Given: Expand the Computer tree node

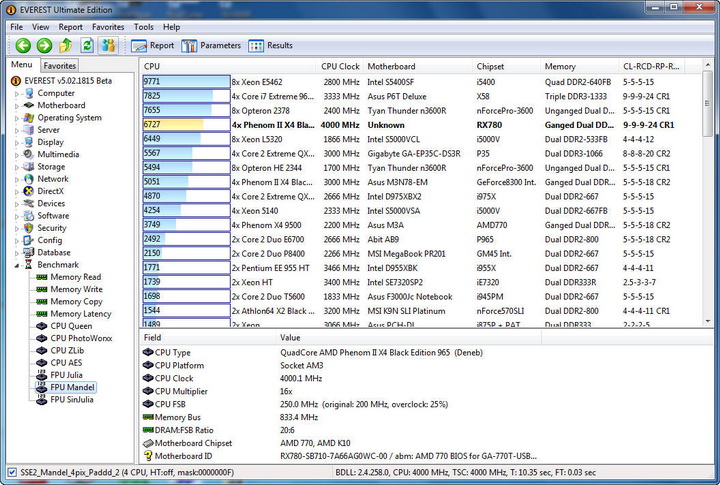Looking at the screenshot, I should (17, 94).
